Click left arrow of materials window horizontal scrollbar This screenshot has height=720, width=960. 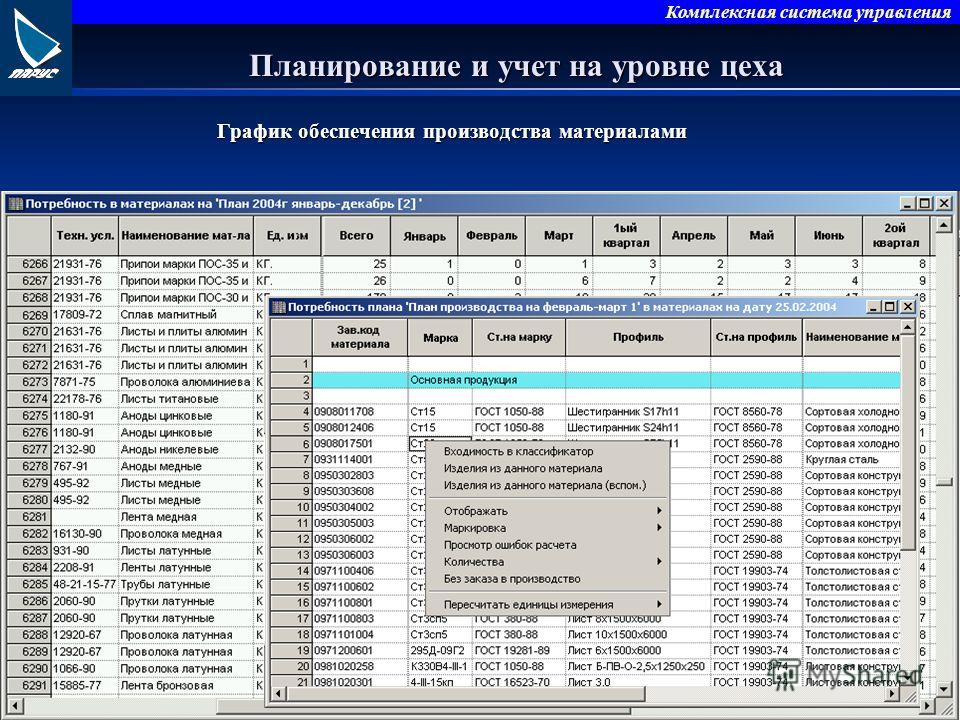click(x=13, y=707)
